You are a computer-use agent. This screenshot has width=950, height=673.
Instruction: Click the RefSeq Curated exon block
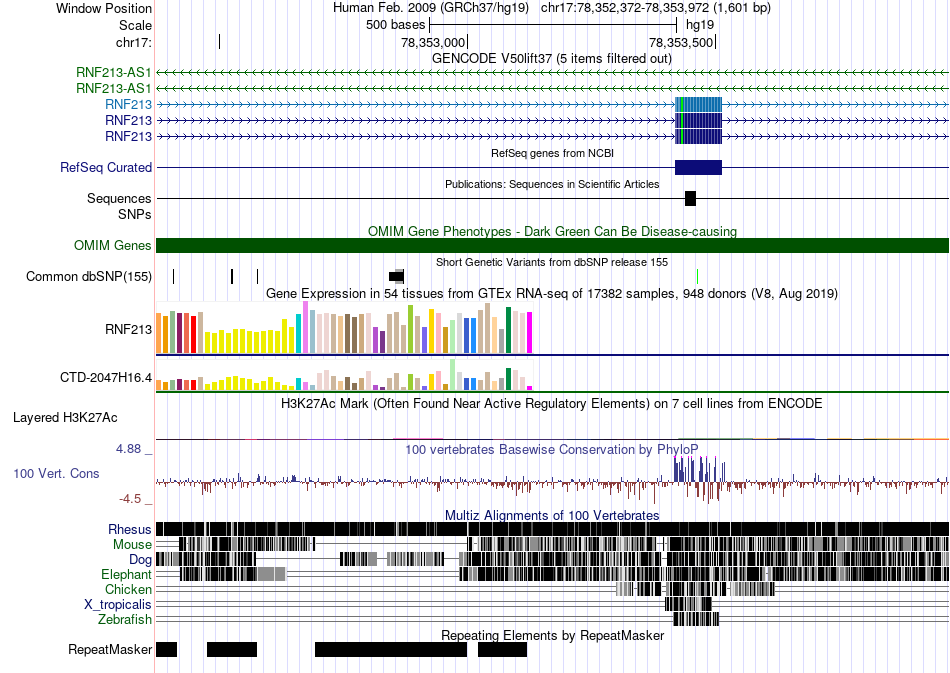tap(699, 167)
